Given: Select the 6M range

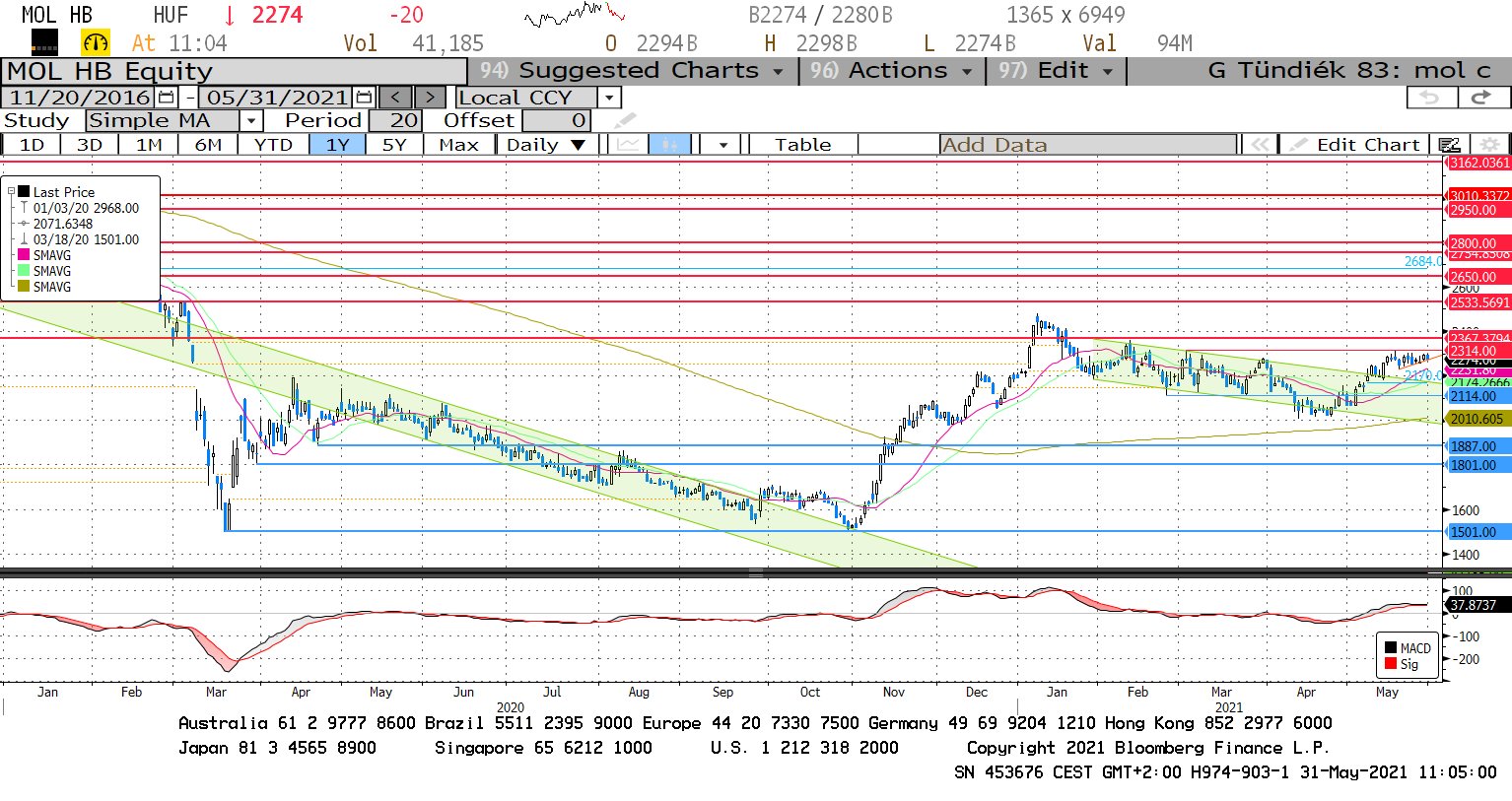Looking at the screenshot, I should 208,145.
